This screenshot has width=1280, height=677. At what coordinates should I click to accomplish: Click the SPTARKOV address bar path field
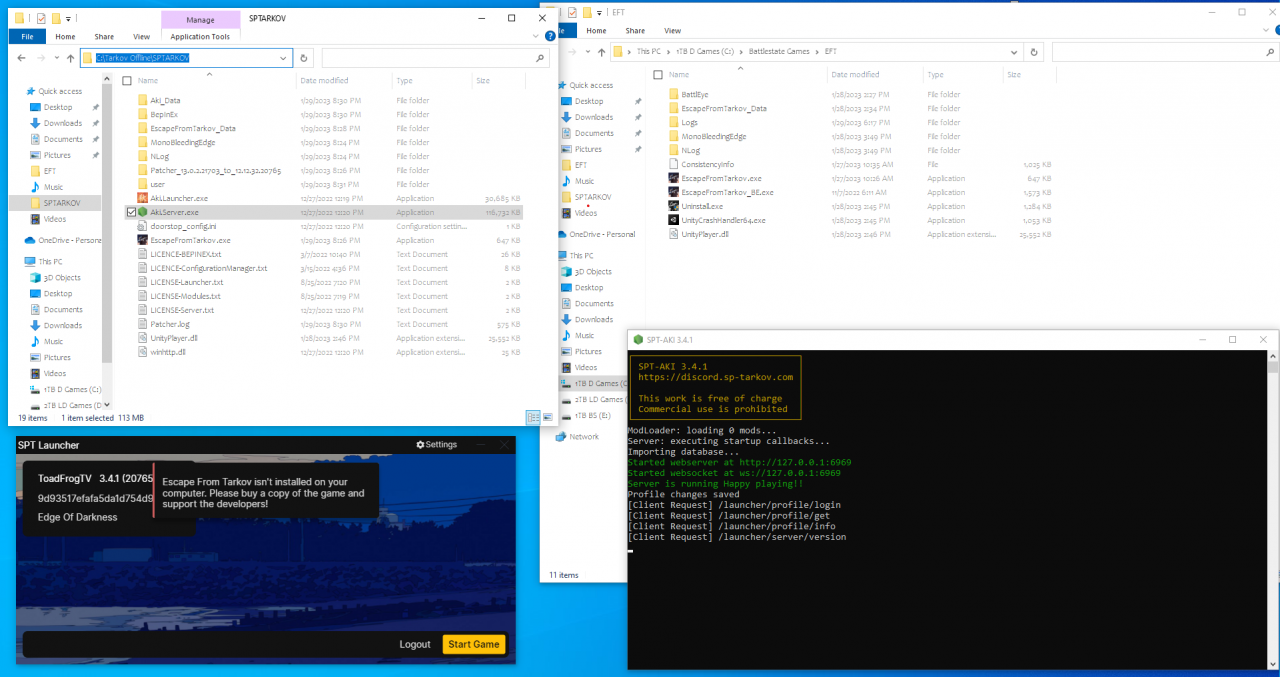(186, 58)
